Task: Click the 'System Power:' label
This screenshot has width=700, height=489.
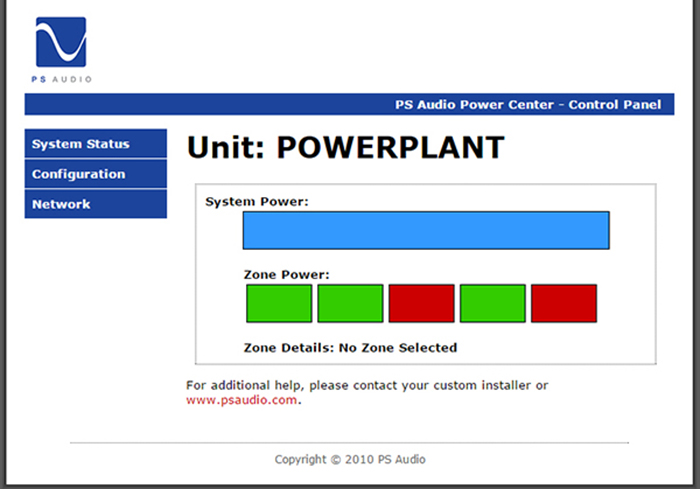Action: [257, 202]
